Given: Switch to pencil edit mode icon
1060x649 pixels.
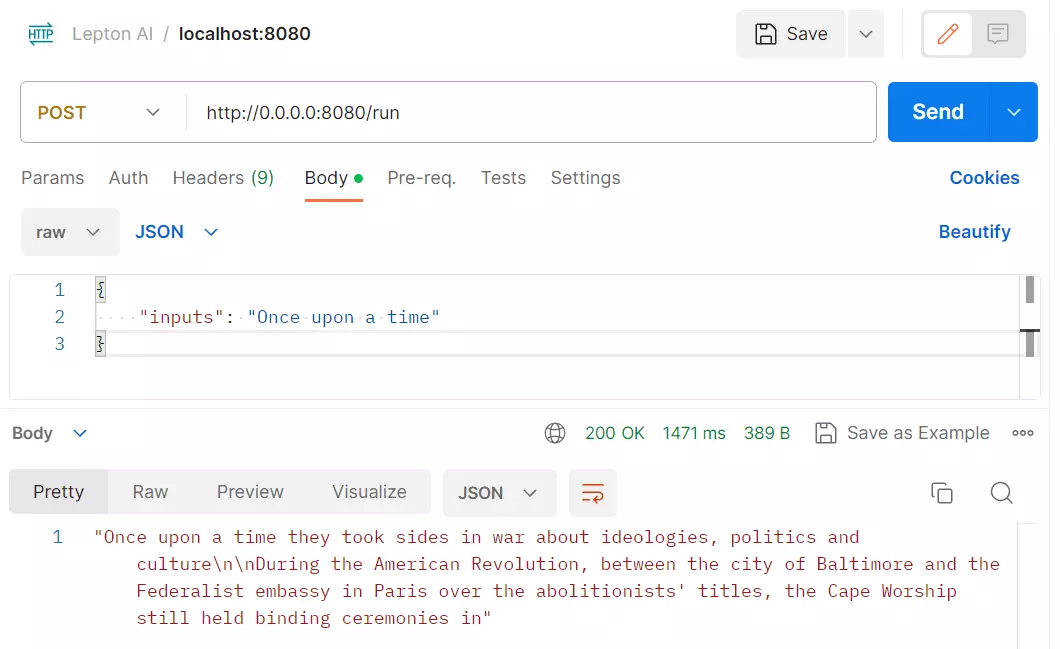Looking at the screenshot, I should 948,34.
